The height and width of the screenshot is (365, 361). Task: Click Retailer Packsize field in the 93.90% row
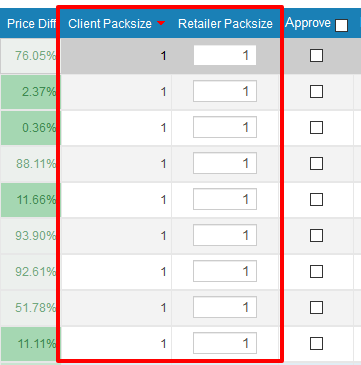pyautogui.click(x=225, y=235)
